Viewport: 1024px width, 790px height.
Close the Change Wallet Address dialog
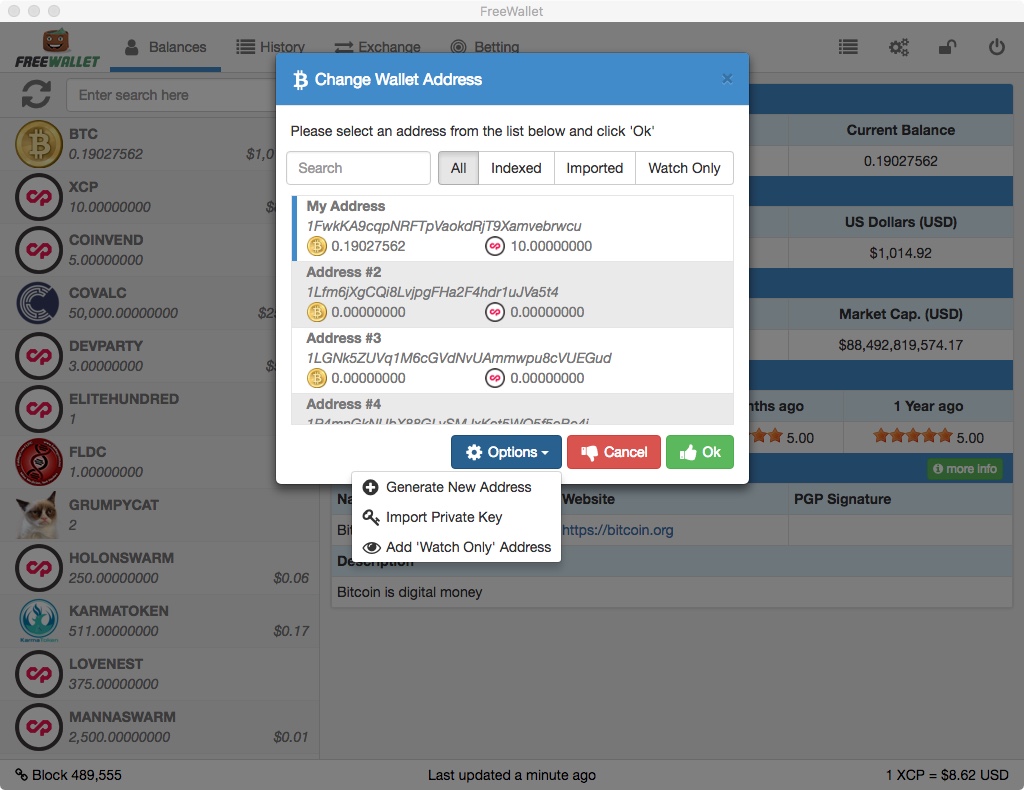(727, 79)
